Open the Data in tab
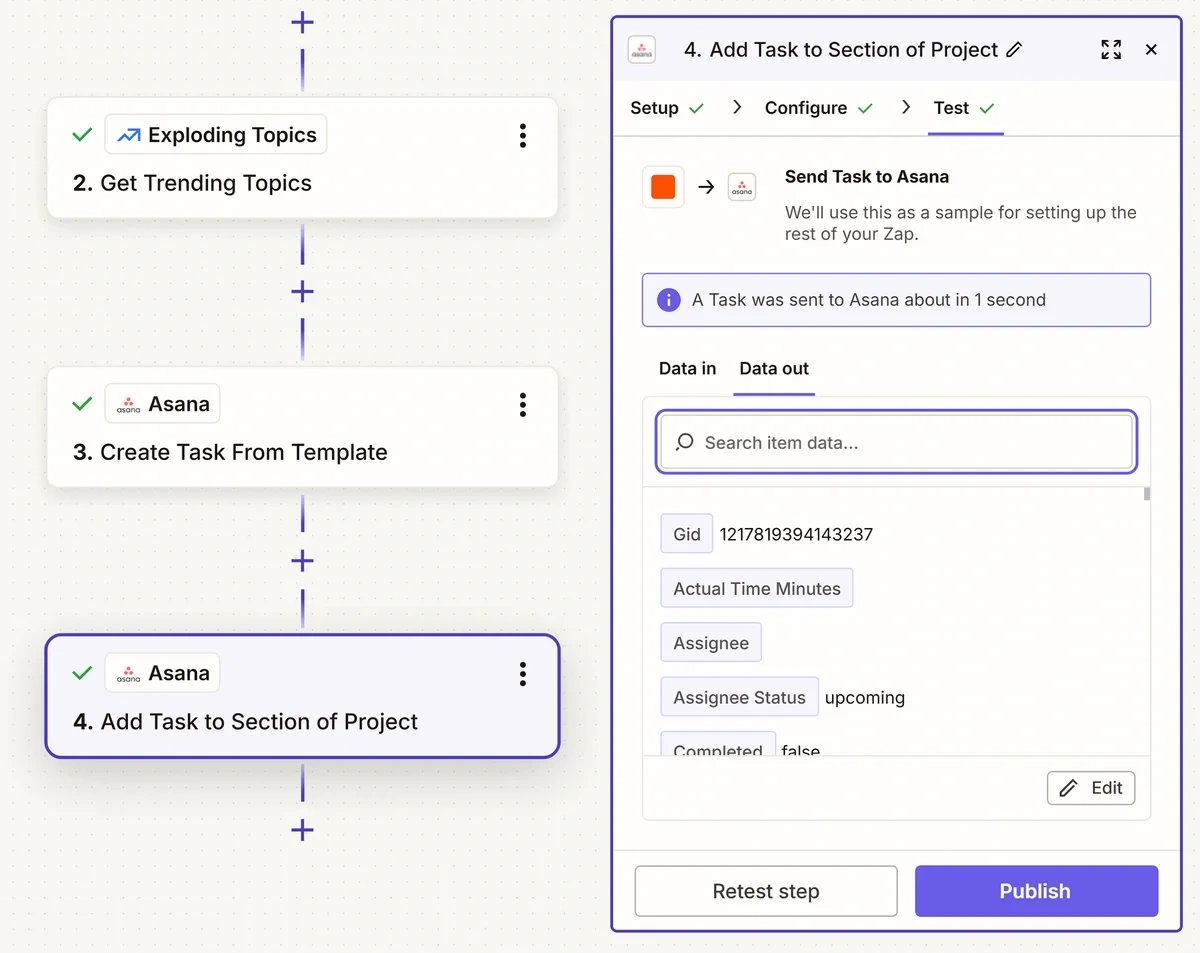The height and width of the screenshot is (953, 1200). [x=687, y=369]
